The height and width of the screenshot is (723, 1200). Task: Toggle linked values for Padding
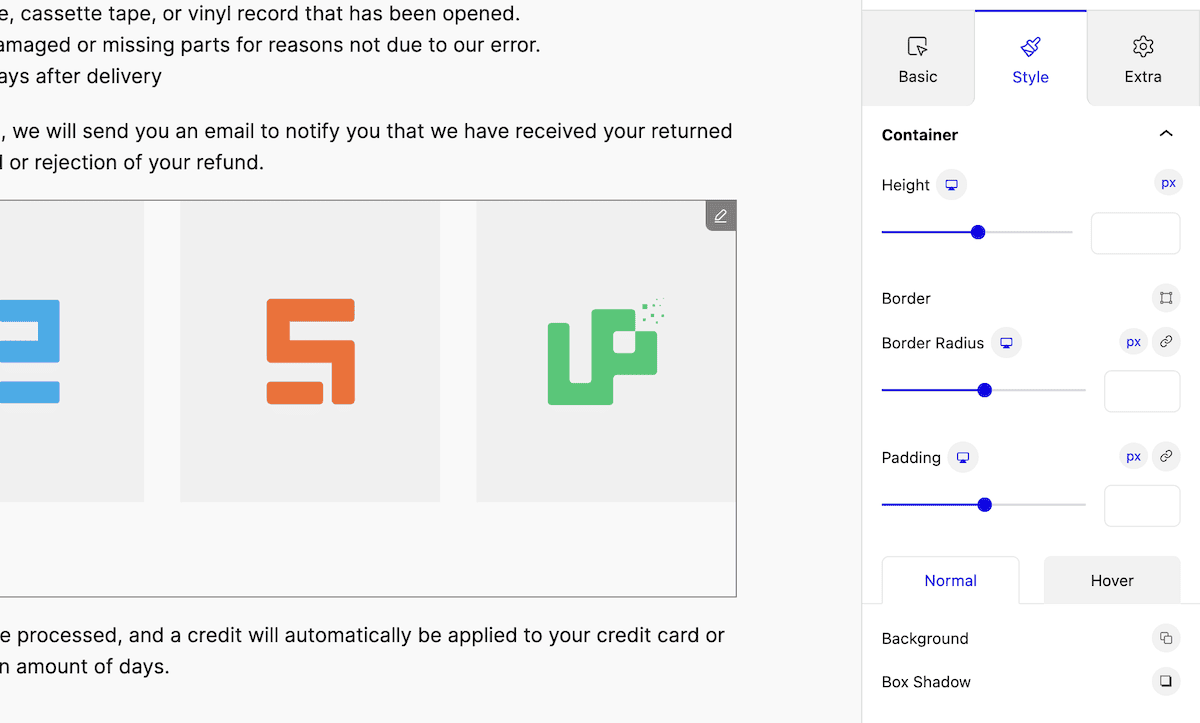1166,457
